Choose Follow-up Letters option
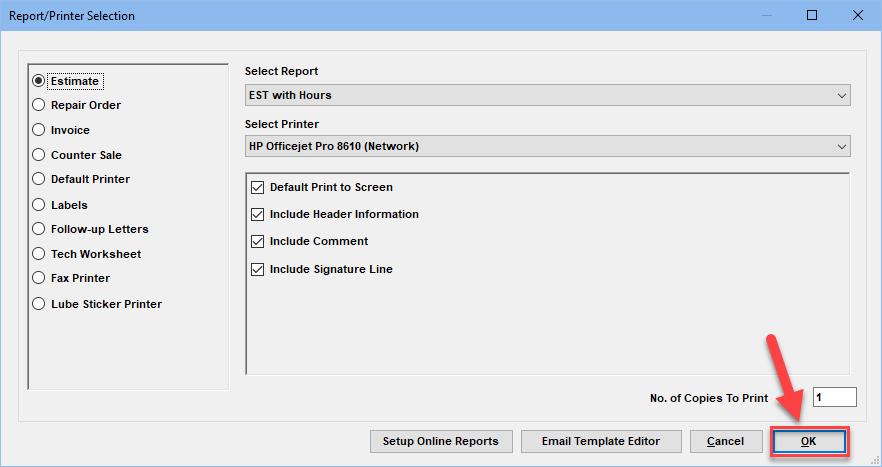The image size is (882, 467). point(39,229)
